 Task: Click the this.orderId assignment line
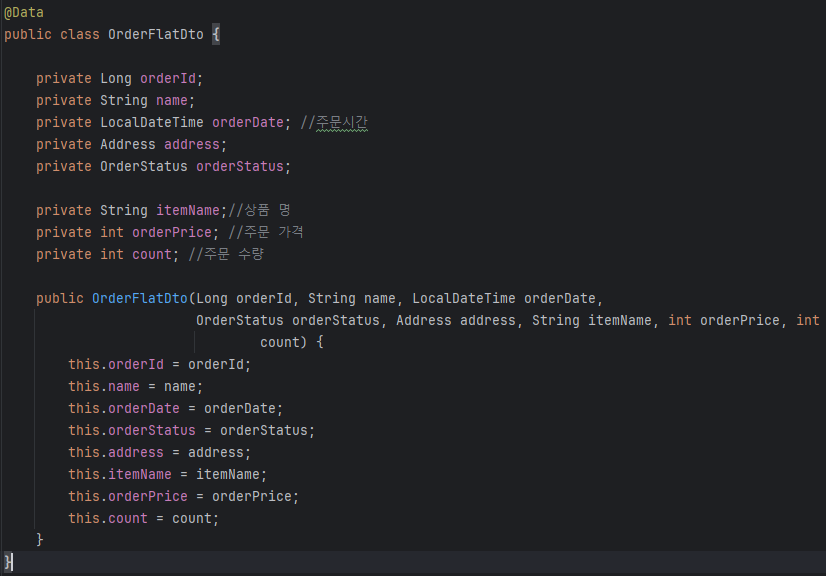pos(160,365)
